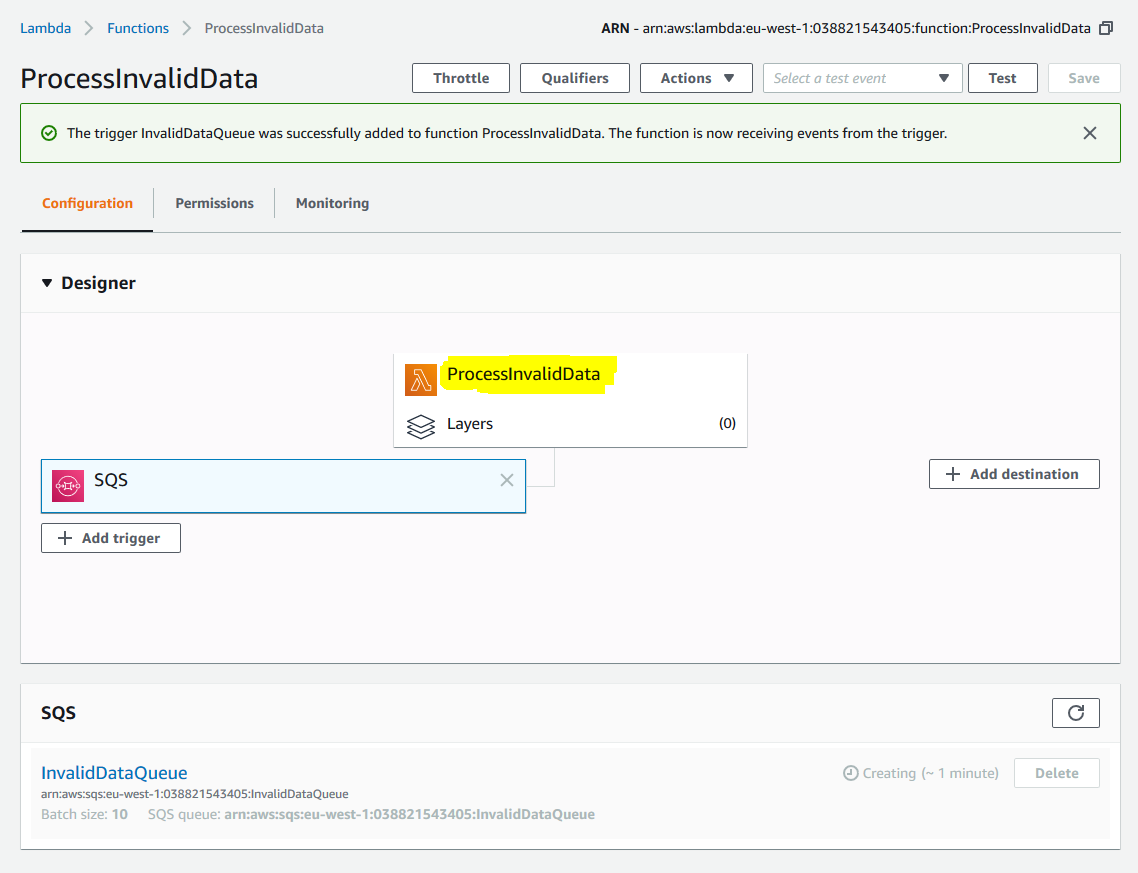
Task: Click the clock icon next to Creating status
Action: click(851, 773)
